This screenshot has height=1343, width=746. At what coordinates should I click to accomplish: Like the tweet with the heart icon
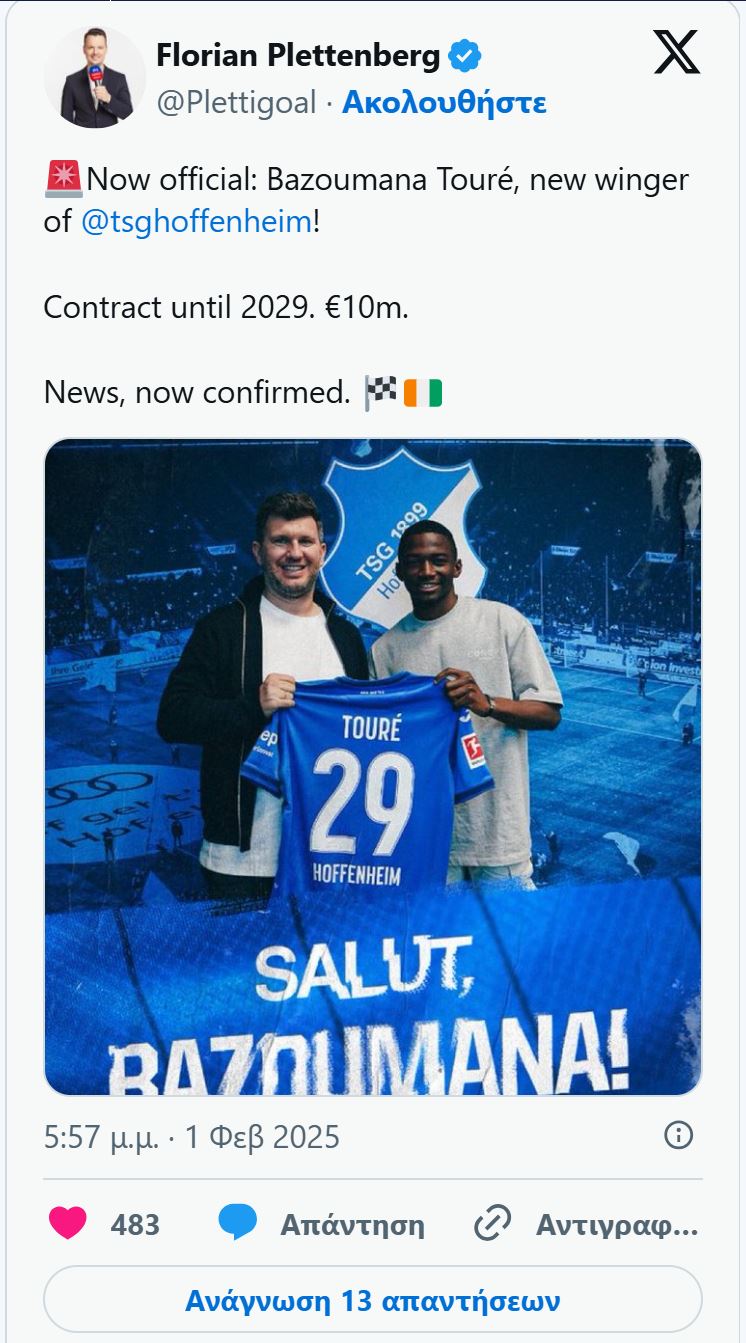tap(68, 1224)
